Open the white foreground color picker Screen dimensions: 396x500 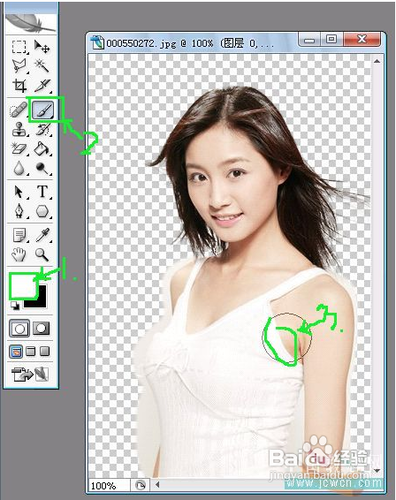pos(23,285)
